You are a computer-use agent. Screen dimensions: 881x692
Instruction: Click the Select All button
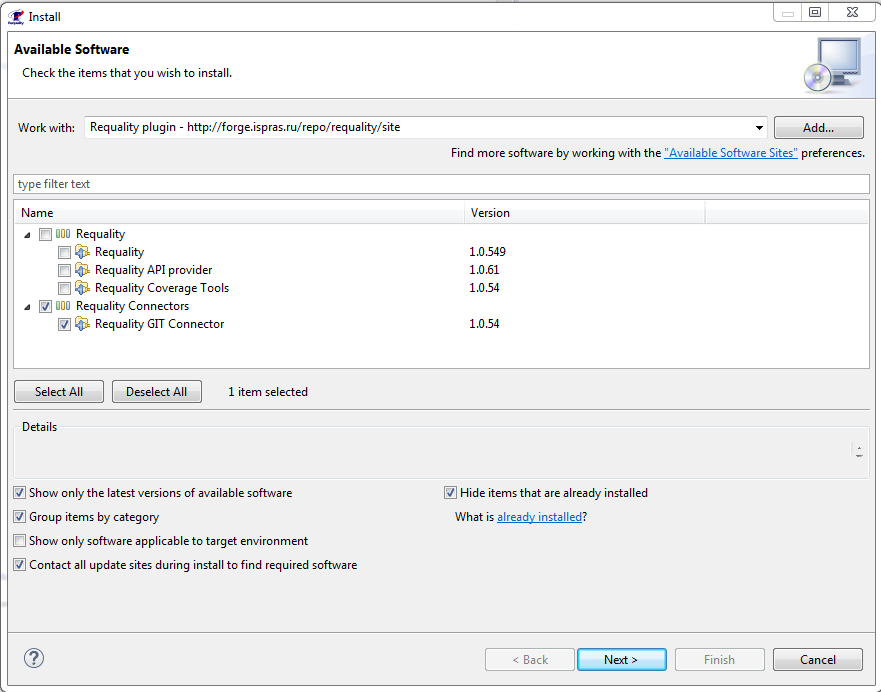coord(59,391)
